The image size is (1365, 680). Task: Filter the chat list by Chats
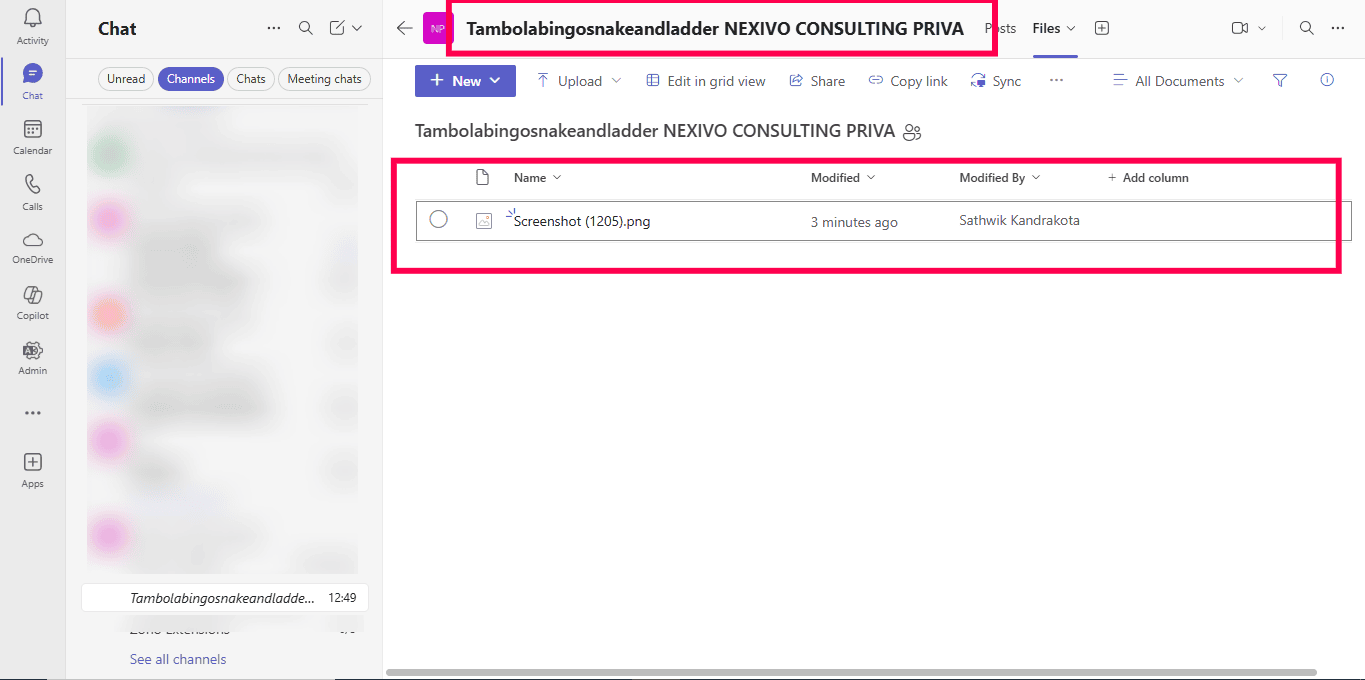[x=251, y=79]
